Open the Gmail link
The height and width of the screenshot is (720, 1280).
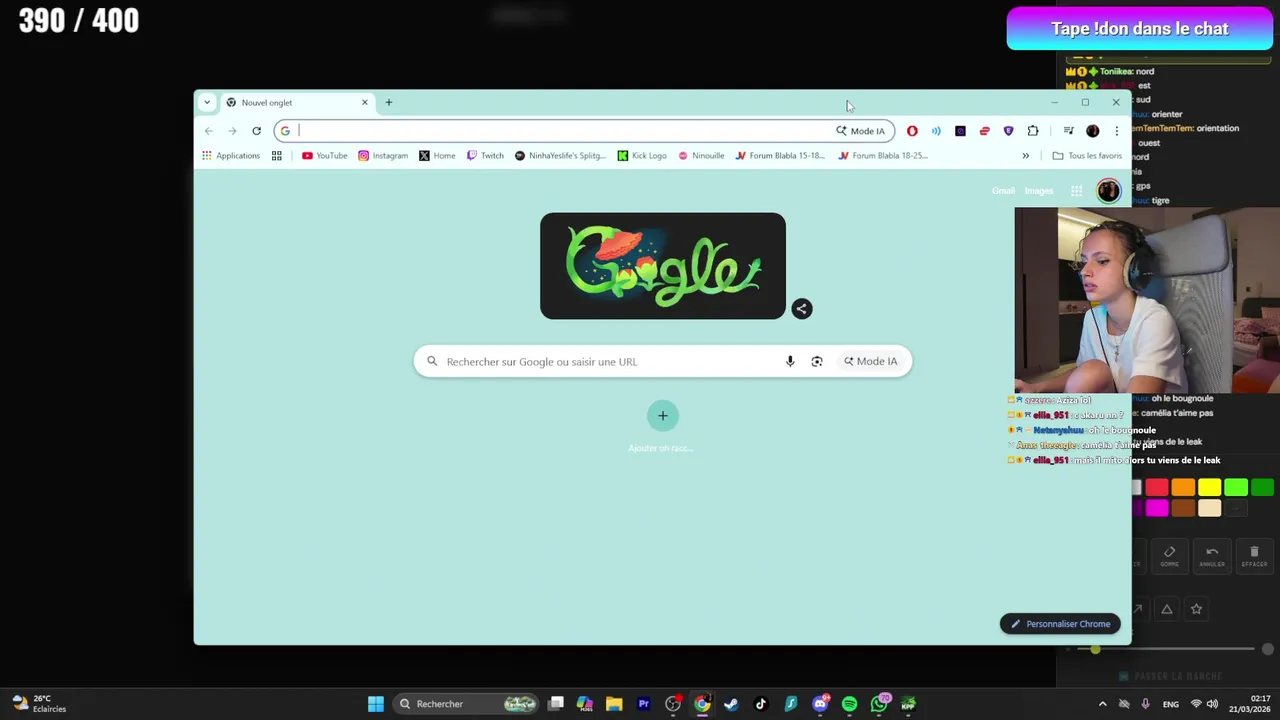click(1003, 191)
